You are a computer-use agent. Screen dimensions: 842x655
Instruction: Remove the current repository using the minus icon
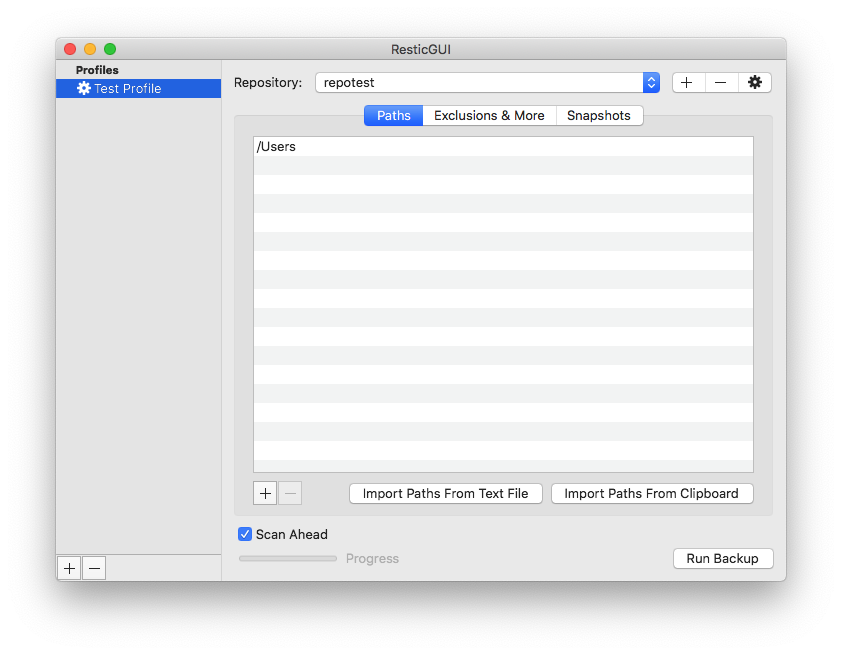click(x=721, y=82)
